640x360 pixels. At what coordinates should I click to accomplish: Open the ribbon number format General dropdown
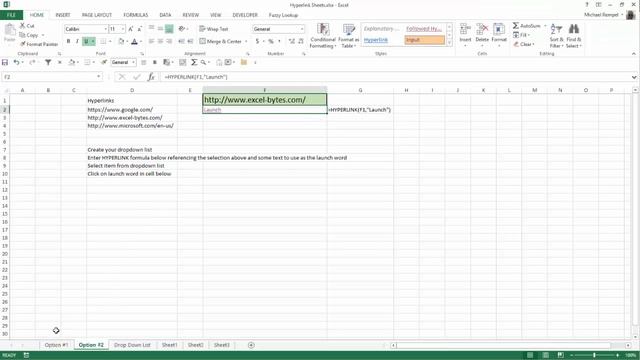302,29
